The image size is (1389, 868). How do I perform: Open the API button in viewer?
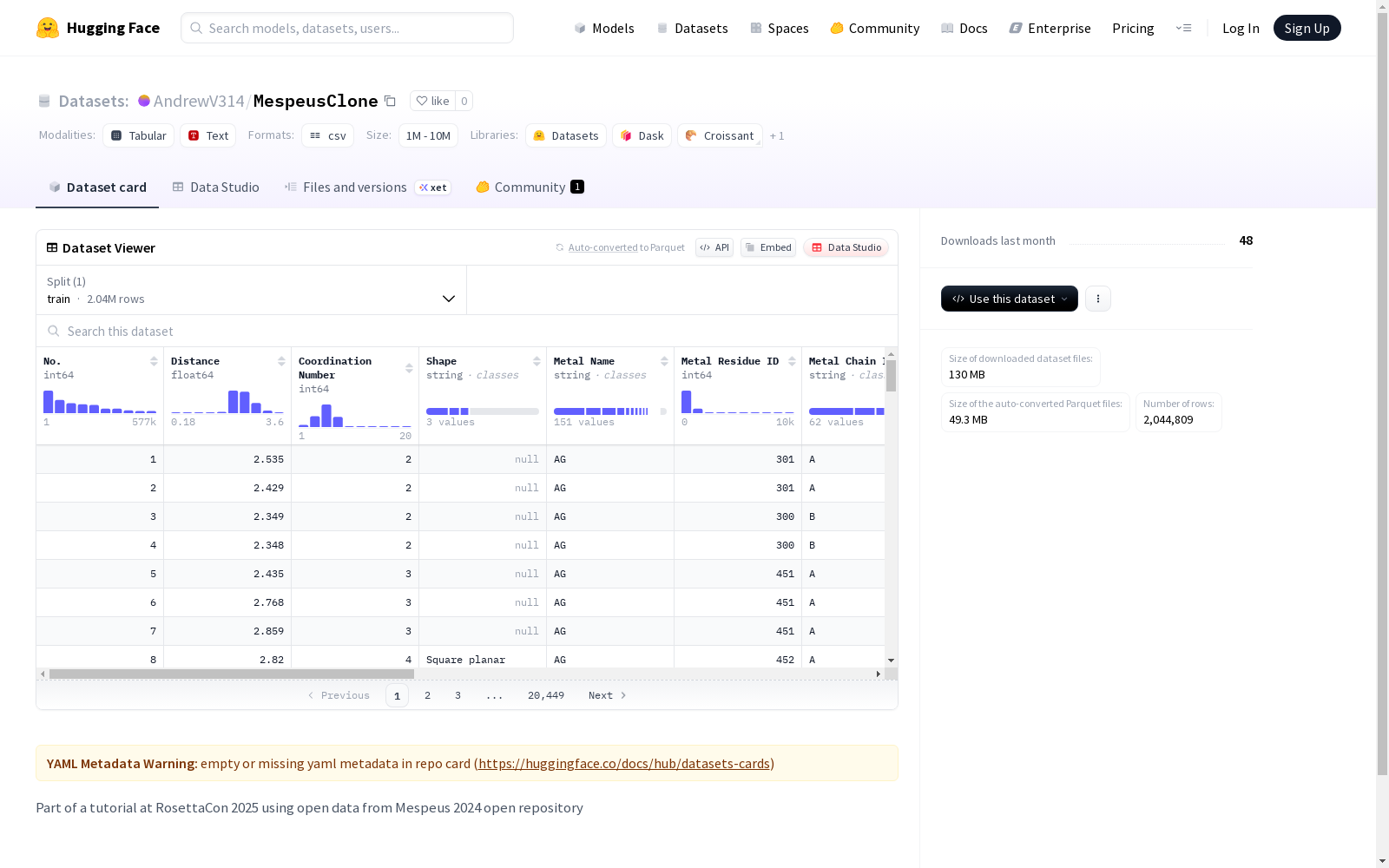pos(714,247)
